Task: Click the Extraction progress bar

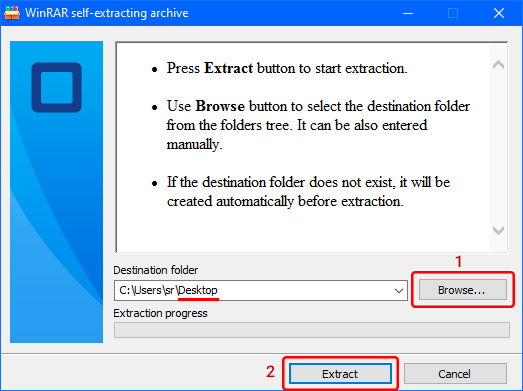Action: coord(312,330)
